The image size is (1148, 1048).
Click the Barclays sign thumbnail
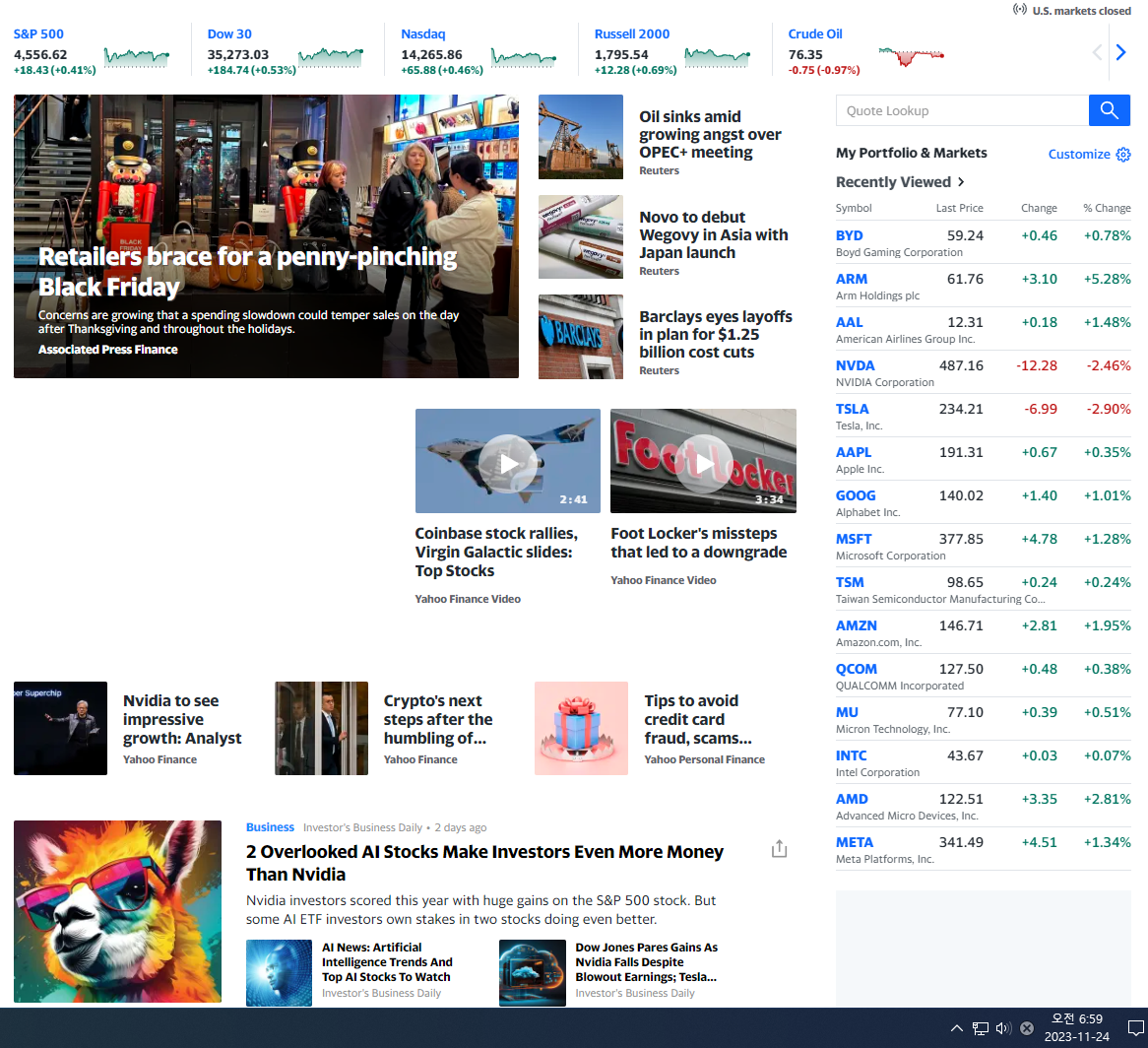581,337
